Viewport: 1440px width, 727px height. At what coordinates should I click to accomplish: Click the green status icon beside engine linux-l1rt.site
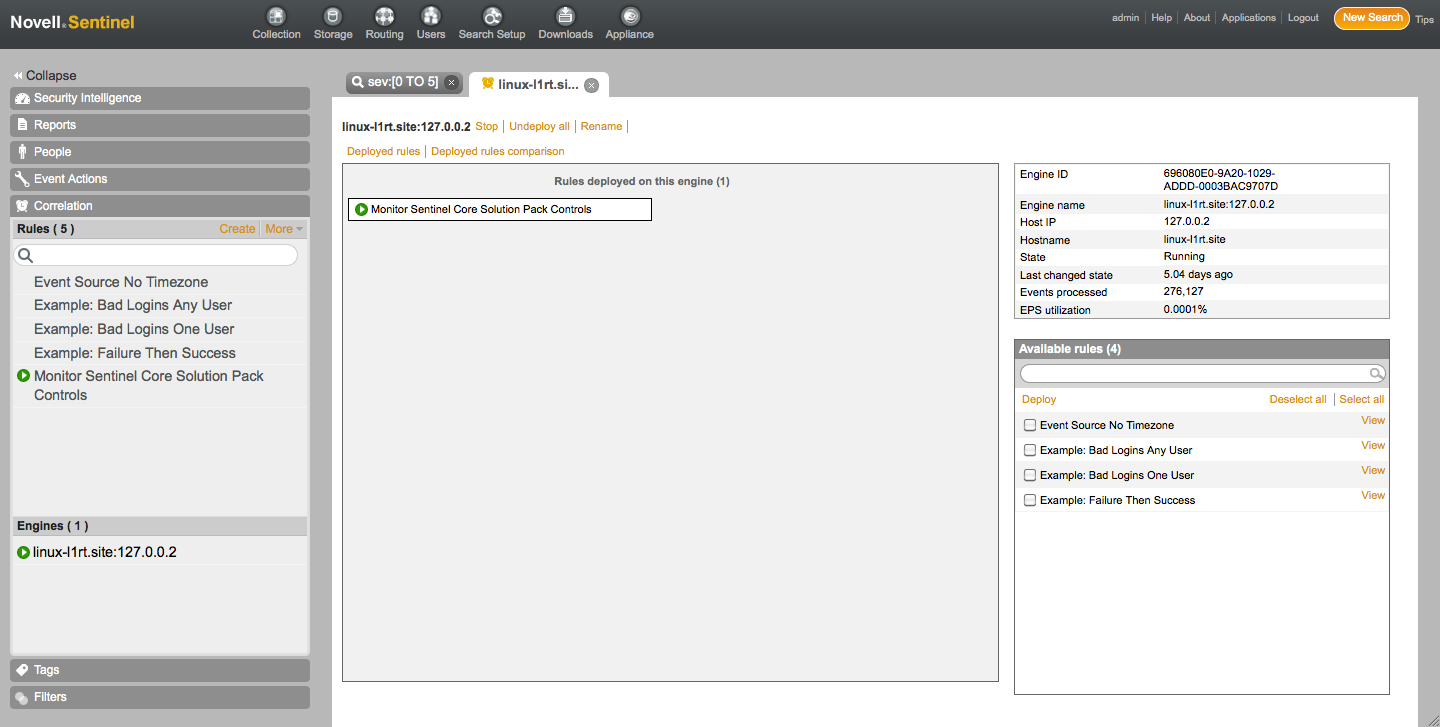23,552
